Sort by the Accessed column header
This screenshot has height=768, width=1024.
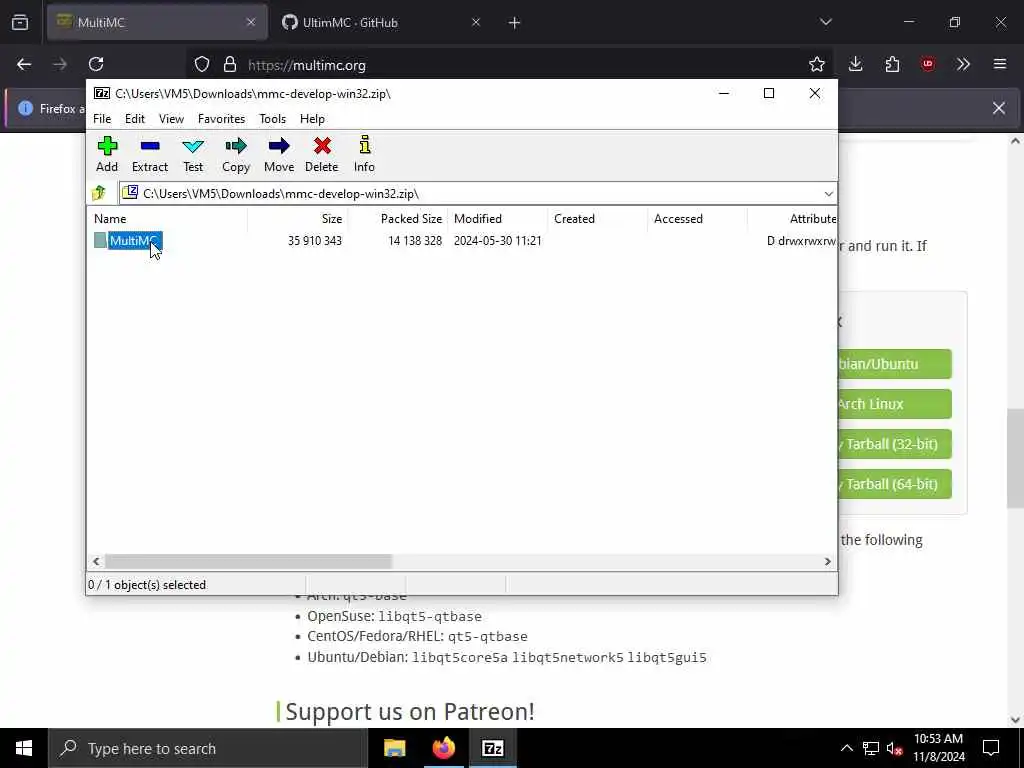tap(697, 219)
